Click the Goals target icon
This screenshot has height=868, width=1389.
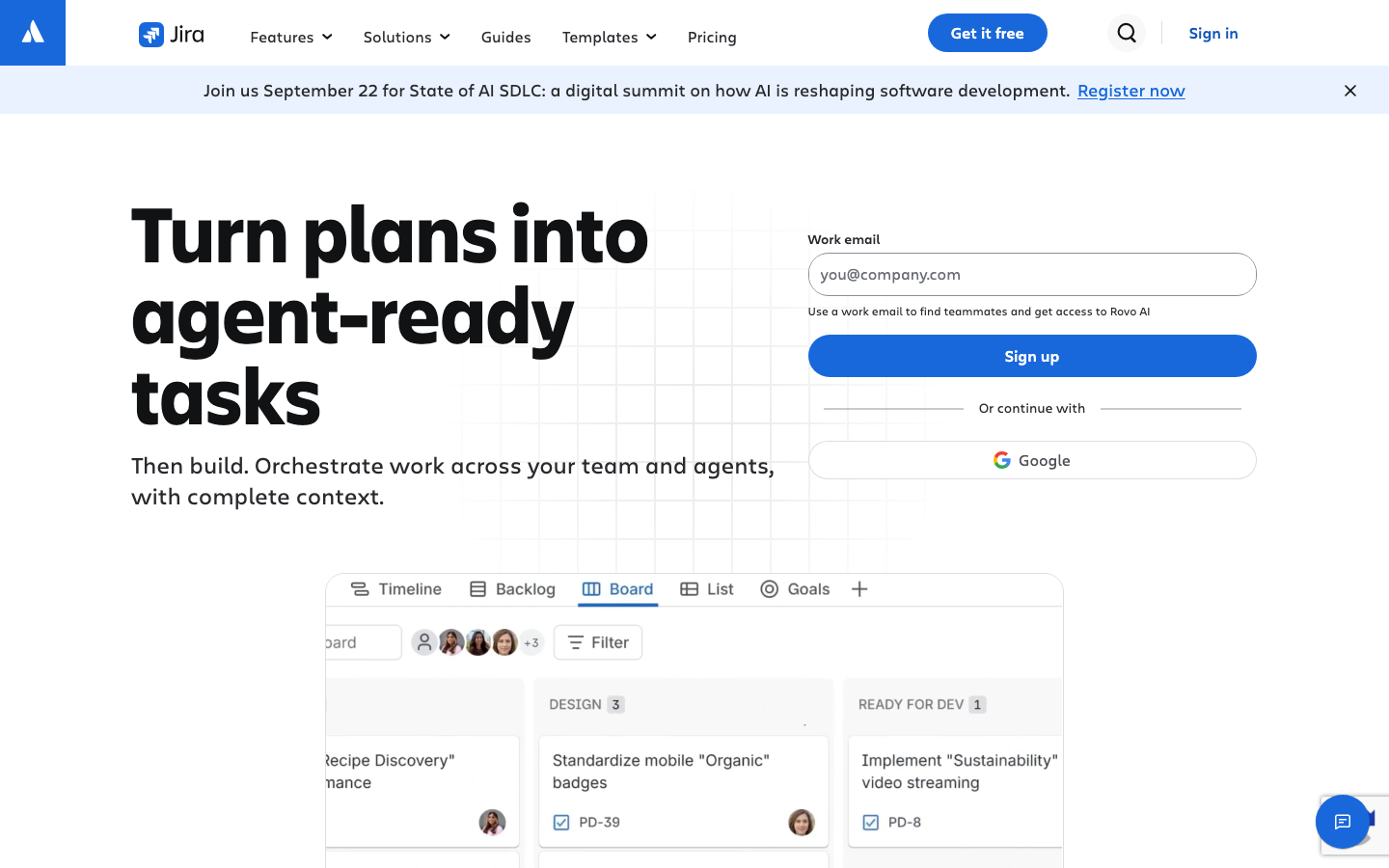(769, 589)
